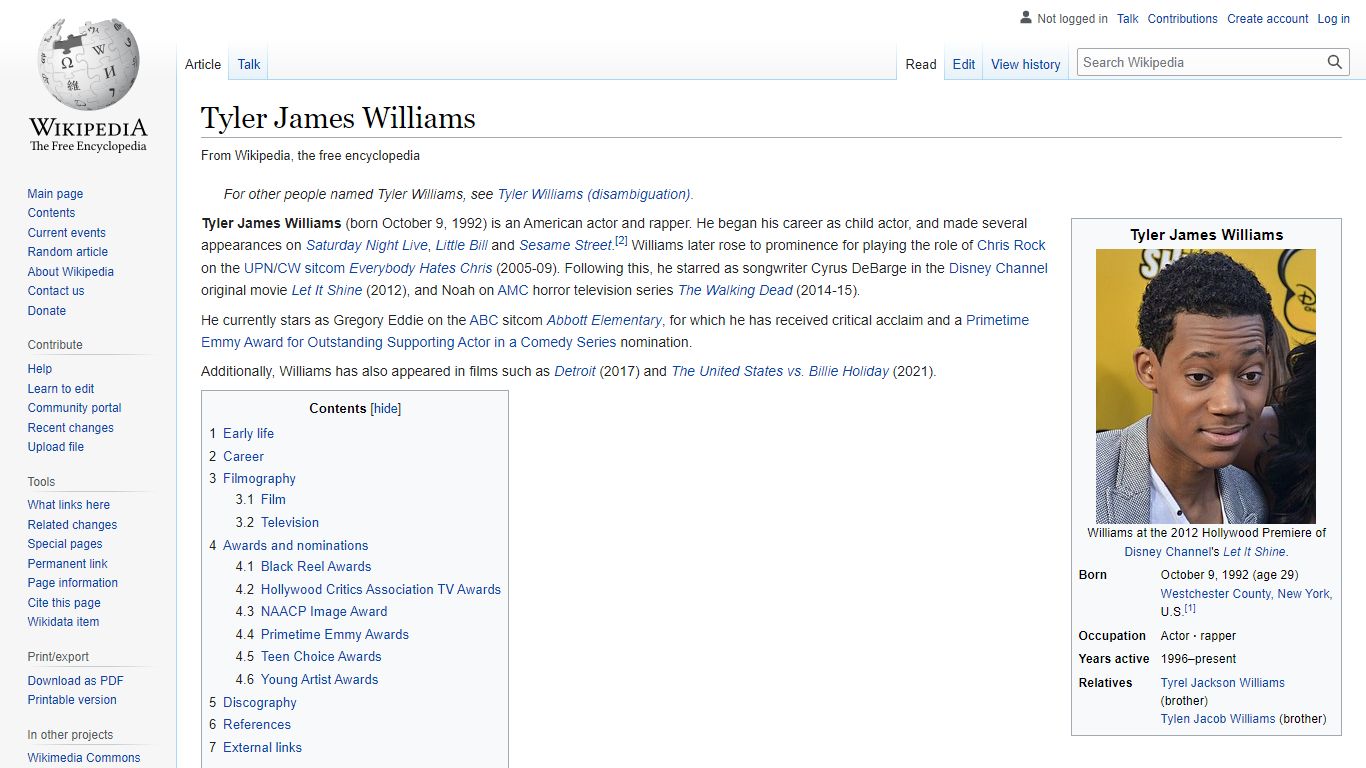The image size is (1366, 768).
Task: Jump to Filmography section
Action: pos(259,479)
